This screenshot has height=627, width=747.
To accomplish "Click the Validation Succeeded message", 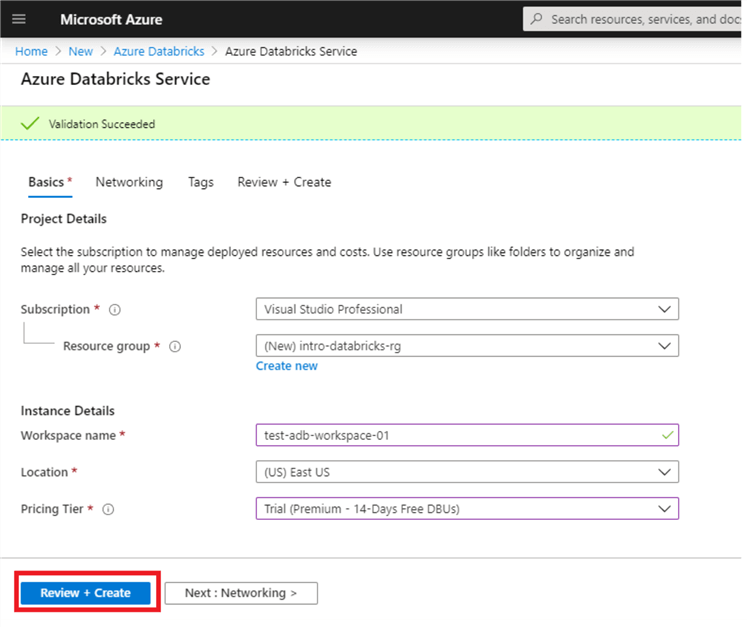I will click(102, 124).
